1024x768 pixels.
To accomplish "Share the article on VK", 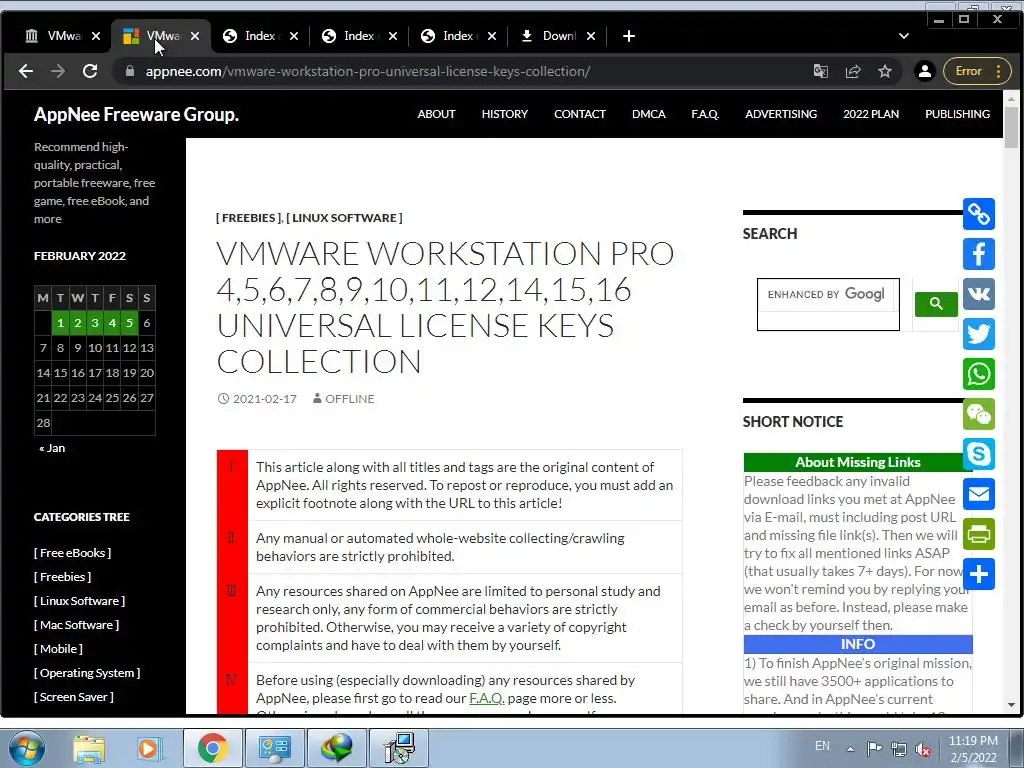I will coord(979,294).
